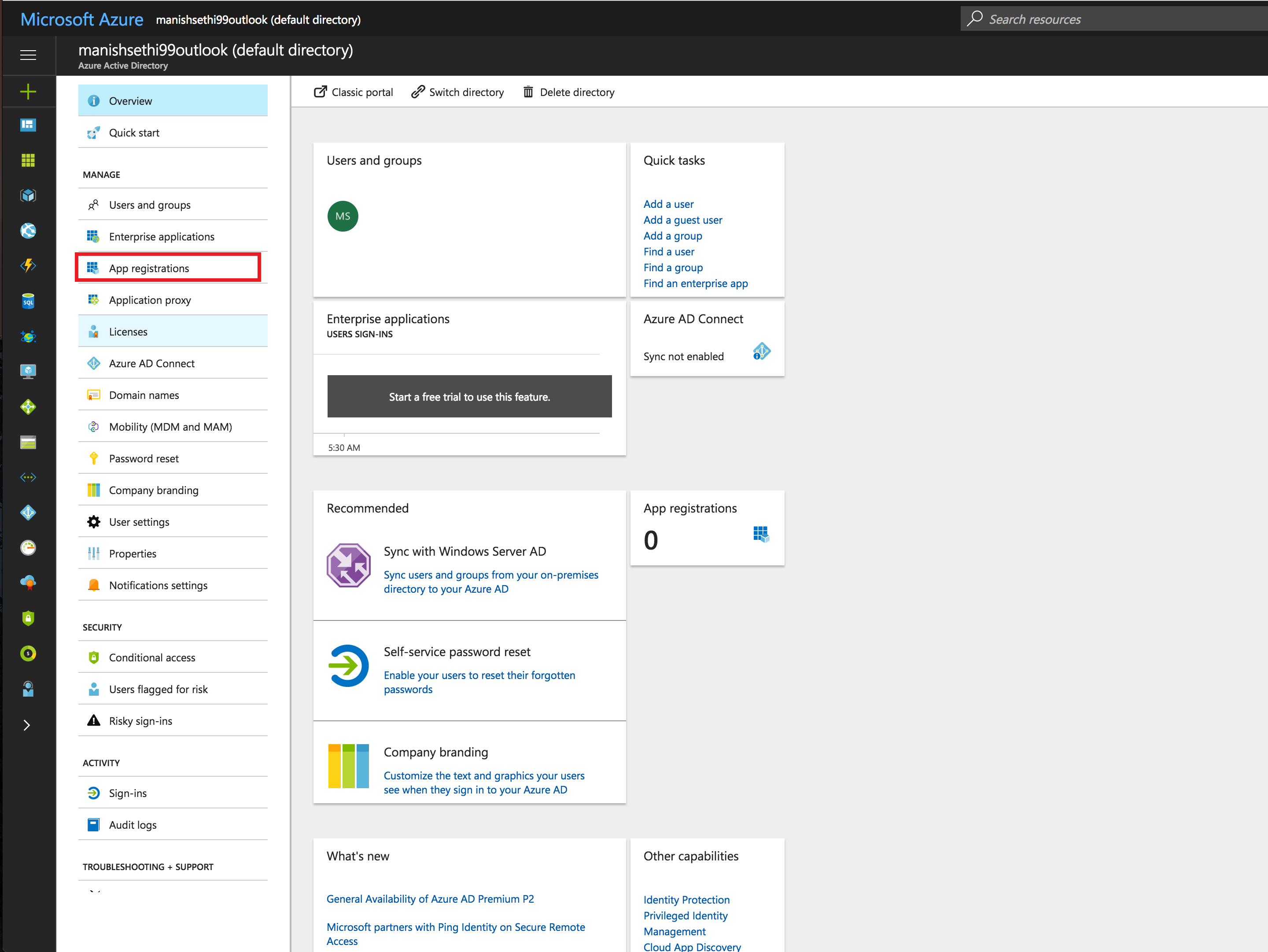Expand More services chevron in sidebar

(26, 726)
